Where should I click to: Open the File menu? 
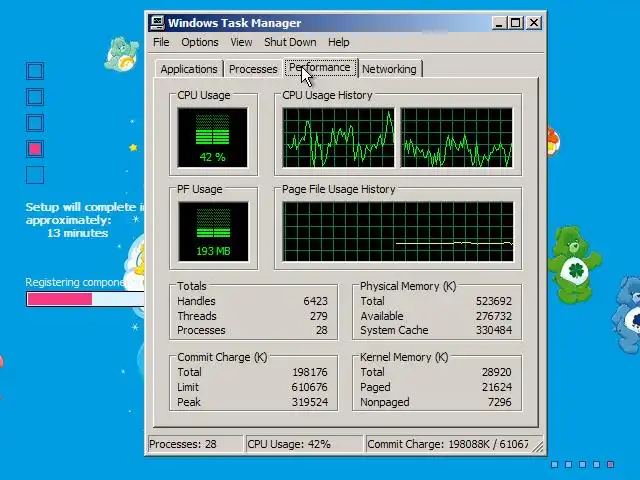pos(161,42)
